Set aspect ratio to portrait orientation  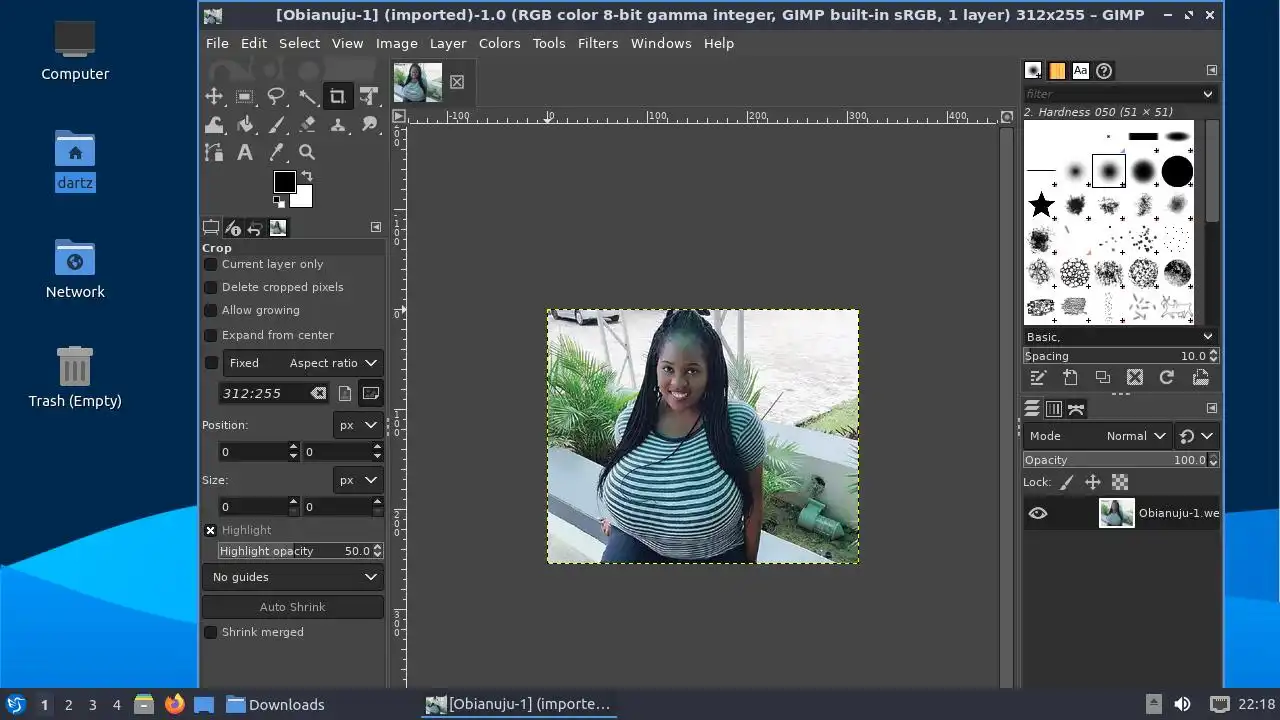coord(345,393)
